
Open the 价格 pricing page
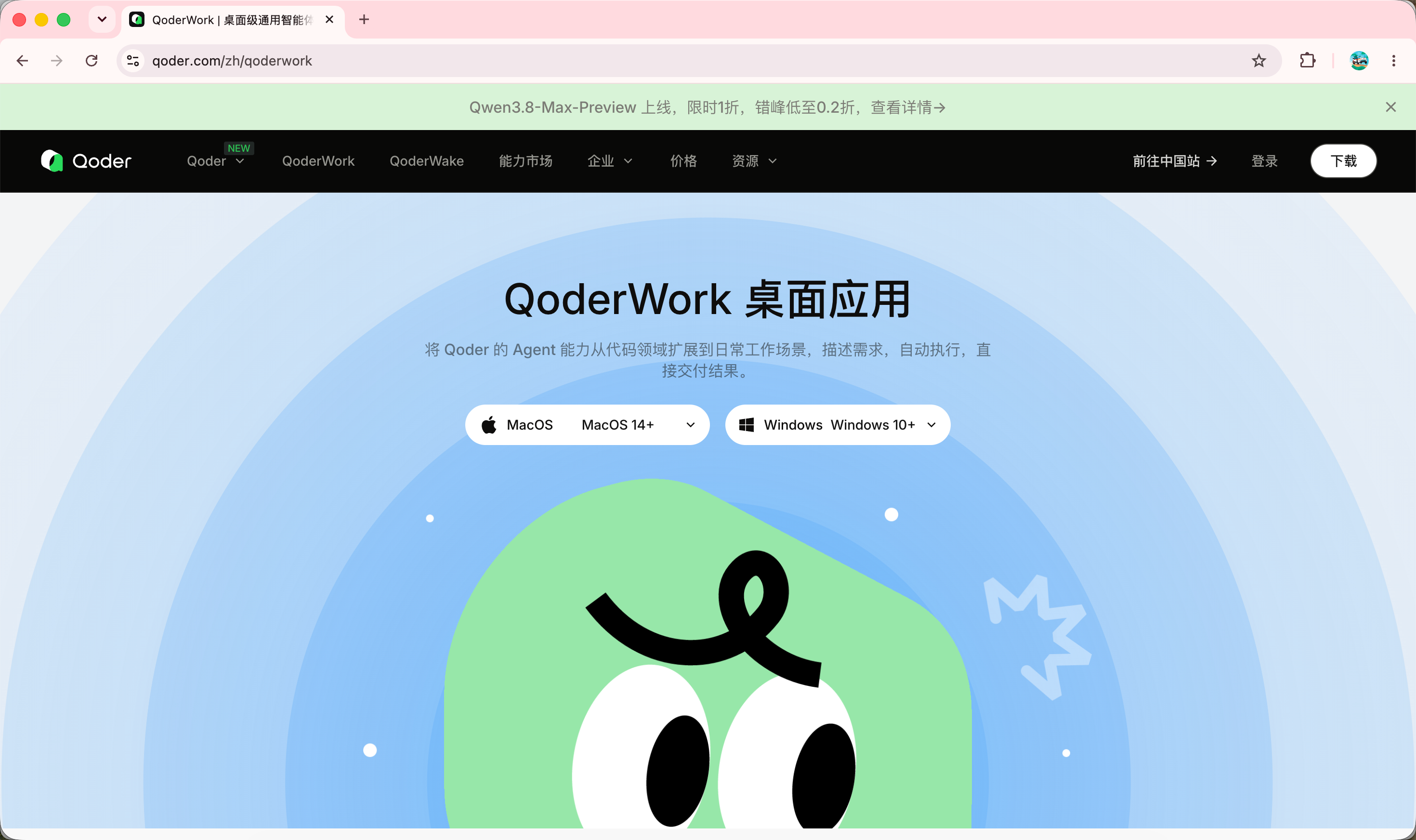pyautogui.click(x=683, y=161)
